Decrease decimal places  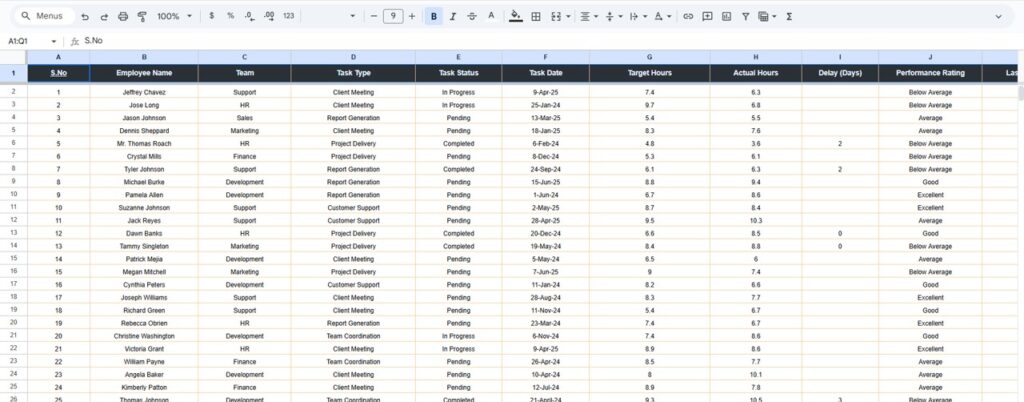coord(249,16)
